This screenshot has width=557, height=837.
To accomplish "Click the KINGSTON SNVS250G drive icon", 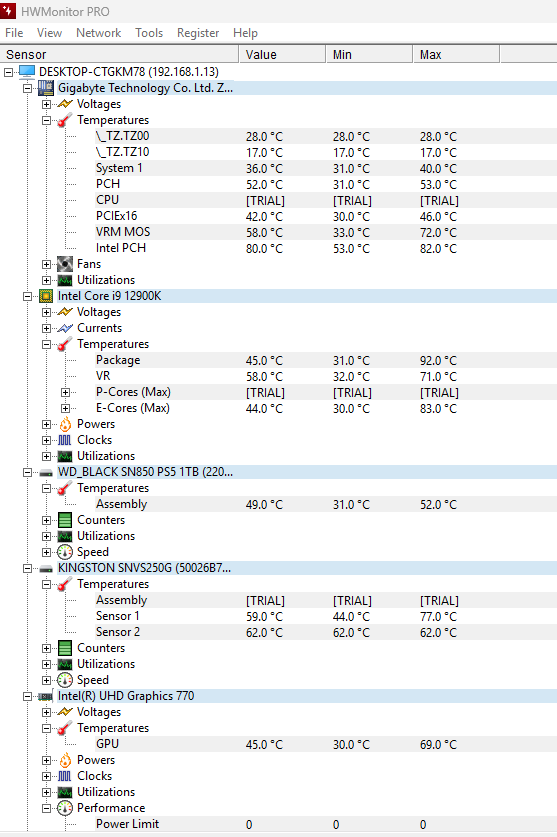I will point(46,568).
